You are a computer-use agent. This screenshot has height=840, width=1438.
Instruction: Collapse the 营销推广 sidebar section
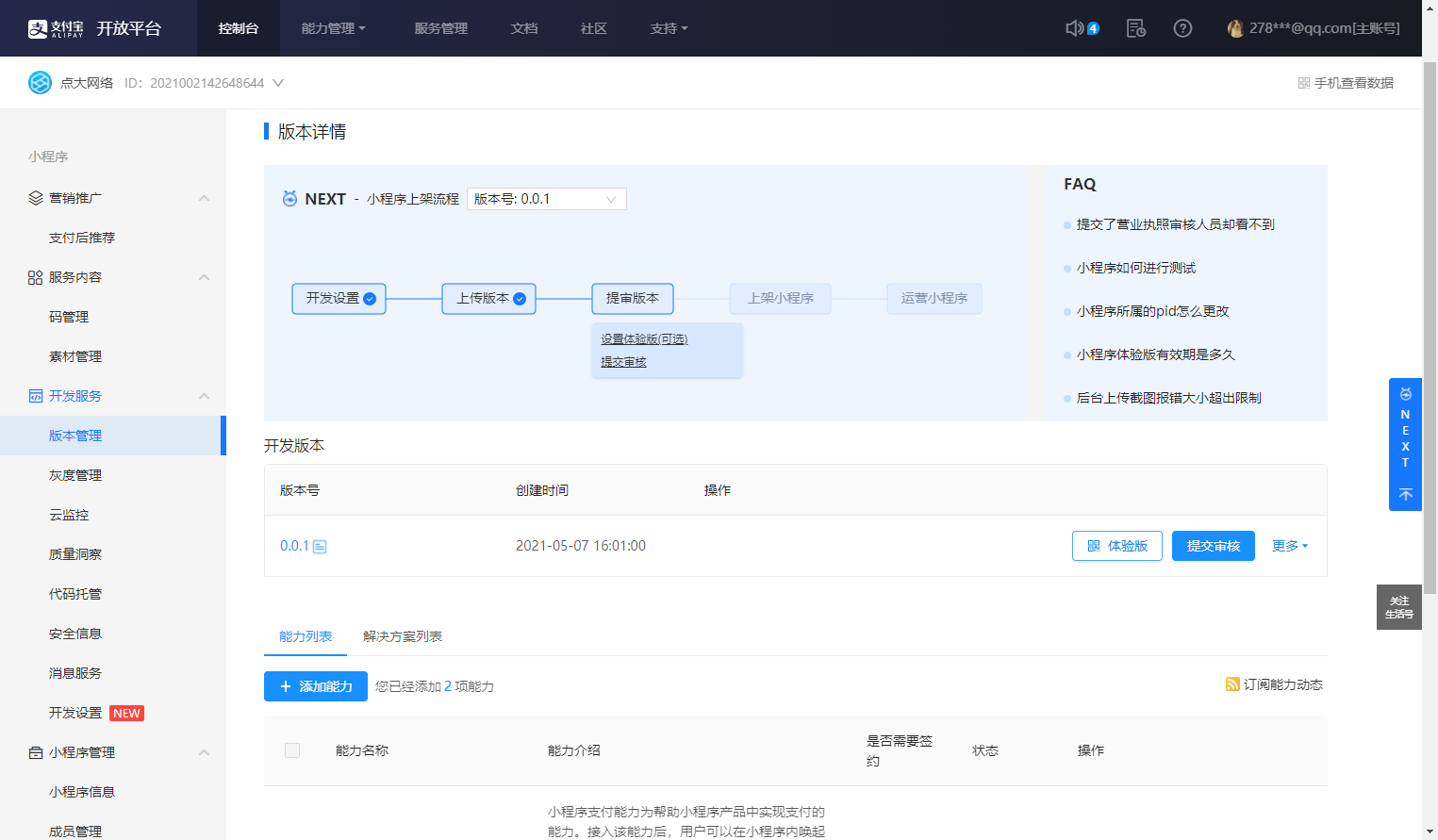(x=204, y=198)
